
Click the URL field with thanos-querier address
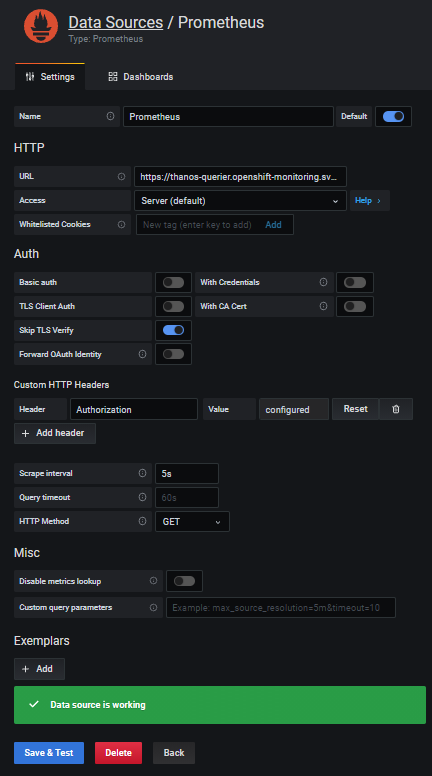click(240, 176)
